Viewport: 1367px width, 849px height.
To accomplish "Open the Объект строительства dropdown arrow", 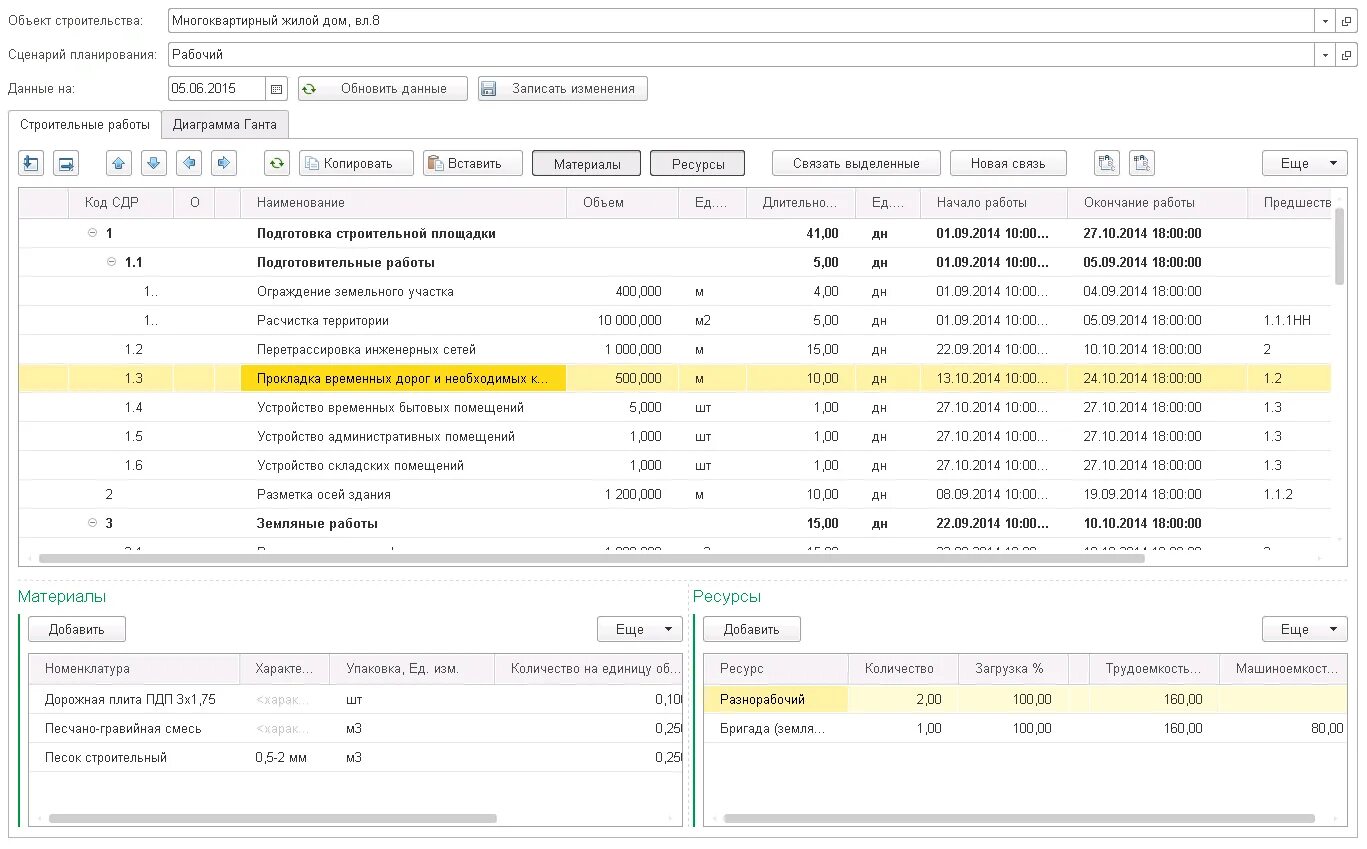I will pyautogui.click(x=1326, y=21).
